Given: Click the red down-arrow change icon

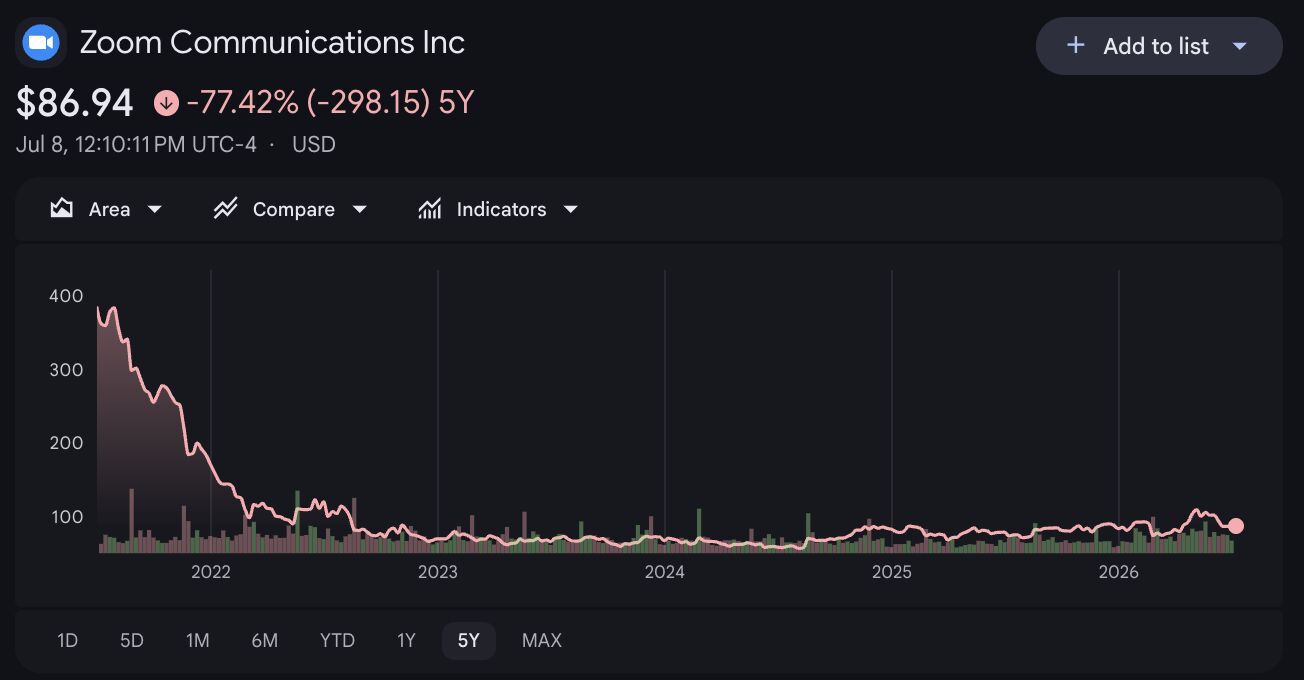Looking at the screenshot, I should tap(166, 102).
